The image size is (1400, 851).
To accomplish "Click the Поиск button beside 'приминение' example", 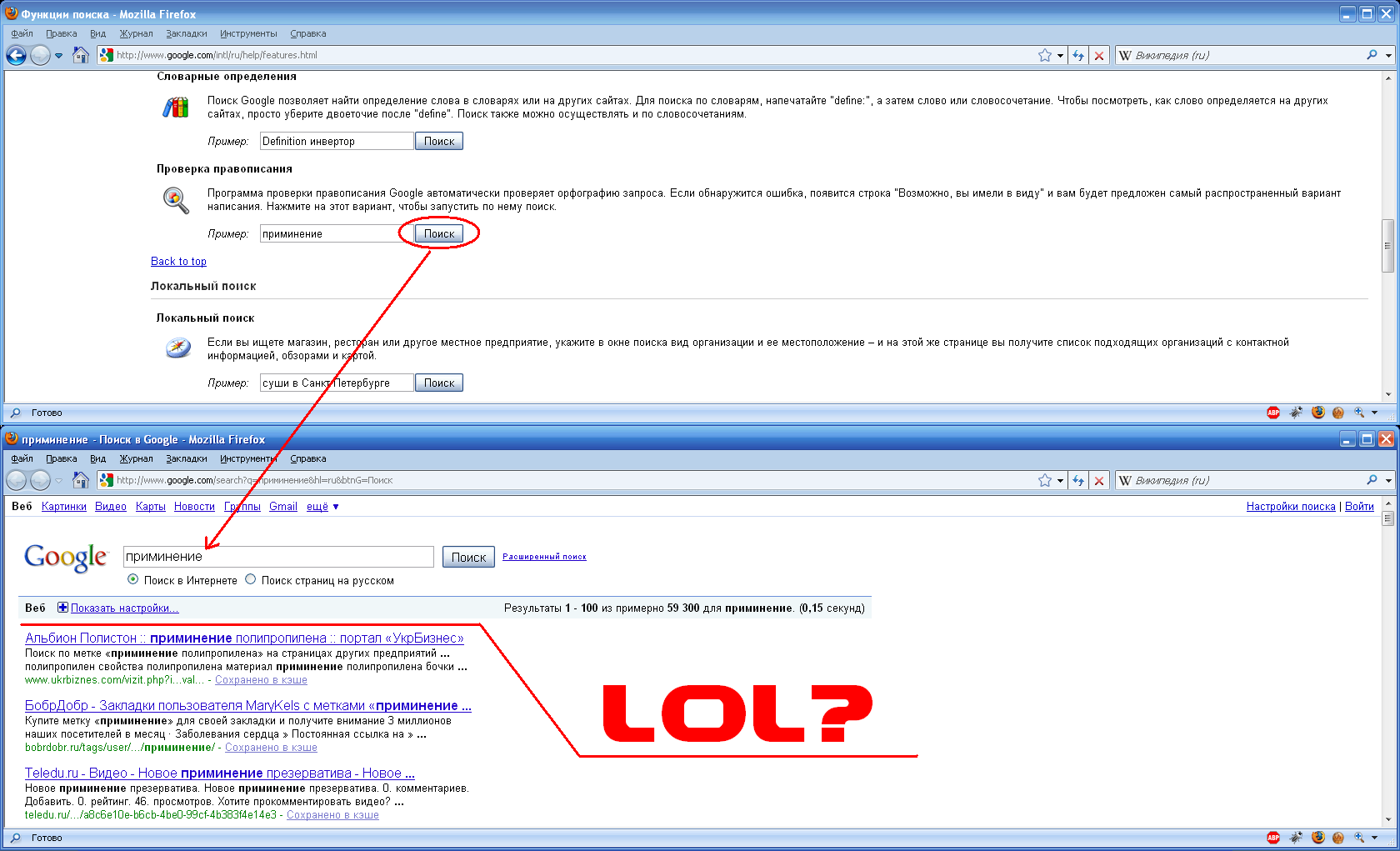I will coord(439,234).
